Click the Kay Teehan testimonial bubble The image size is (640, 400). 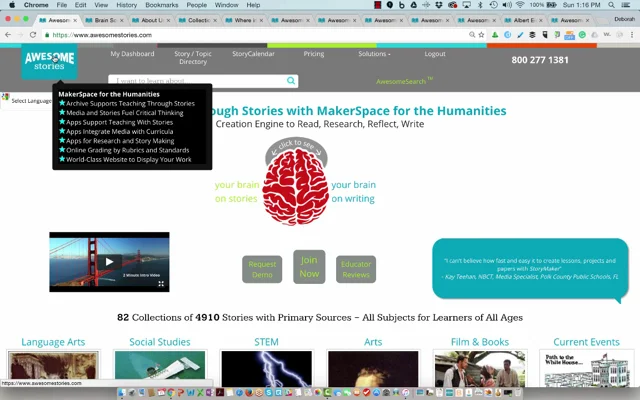tap(530, 268)
